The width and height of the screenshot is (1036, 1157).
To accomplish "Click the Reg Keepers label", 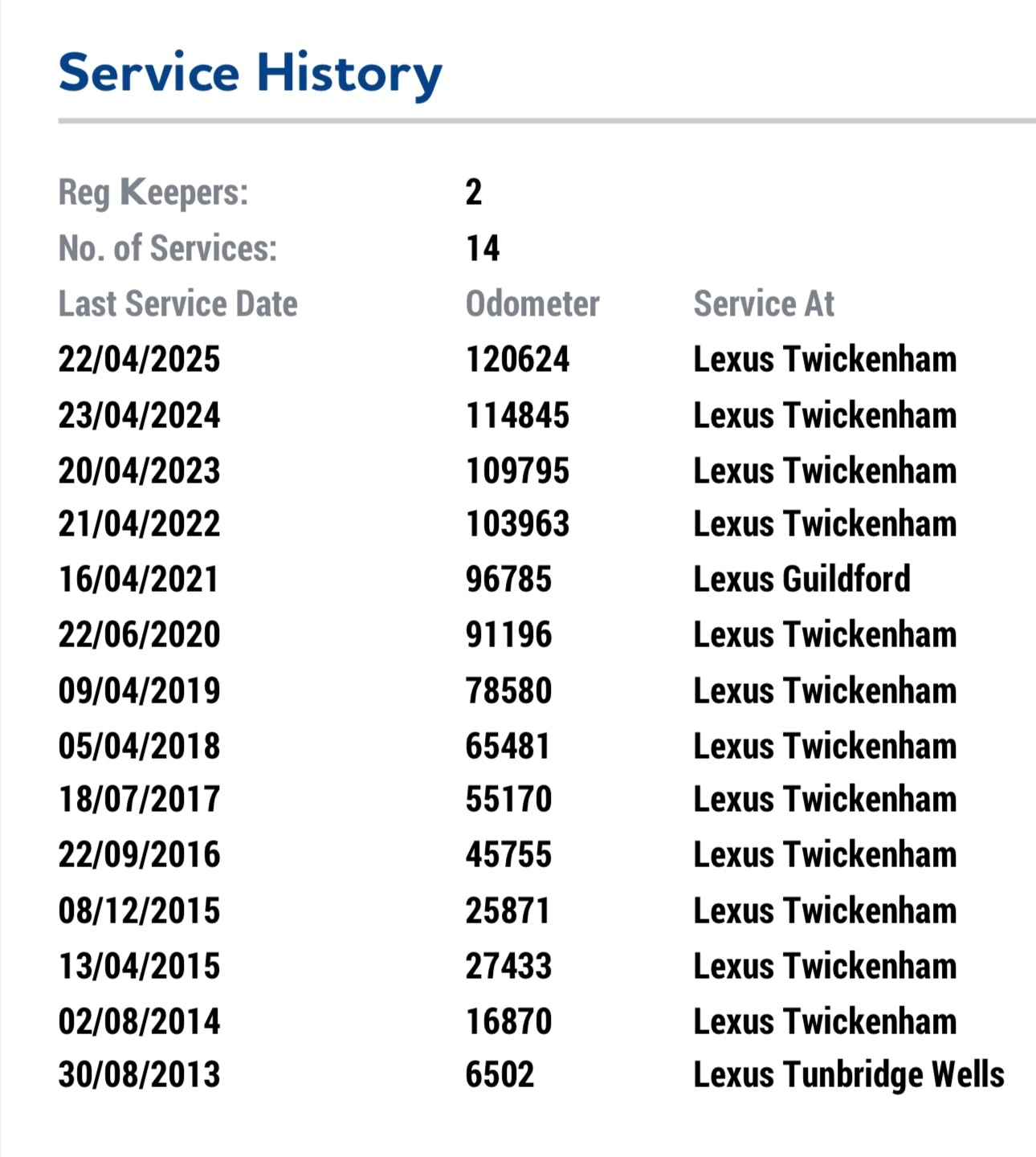I will click(153, 193).
